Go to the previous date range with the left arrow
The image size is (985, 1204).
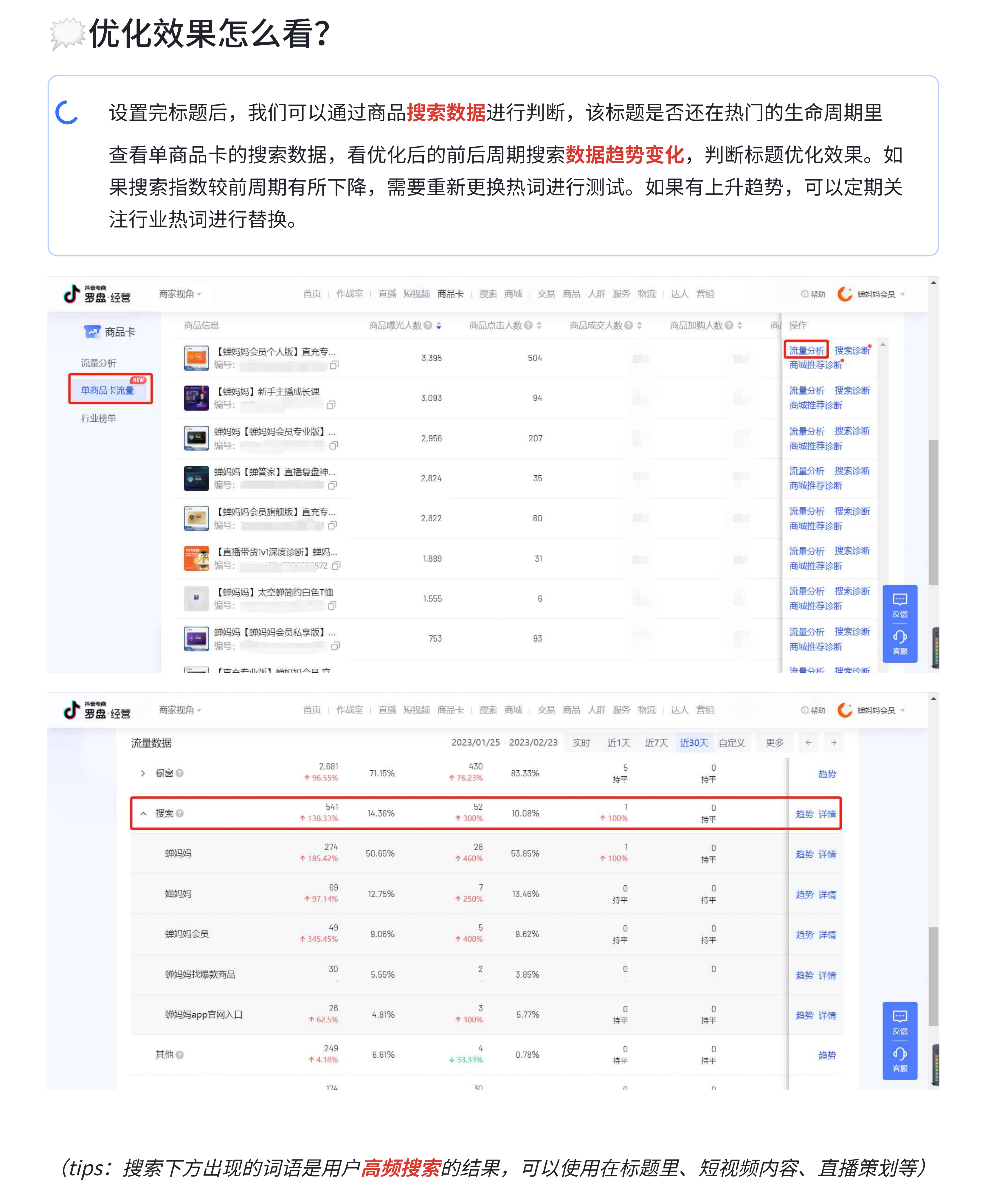pyautogui.click(x=809, y=743)
